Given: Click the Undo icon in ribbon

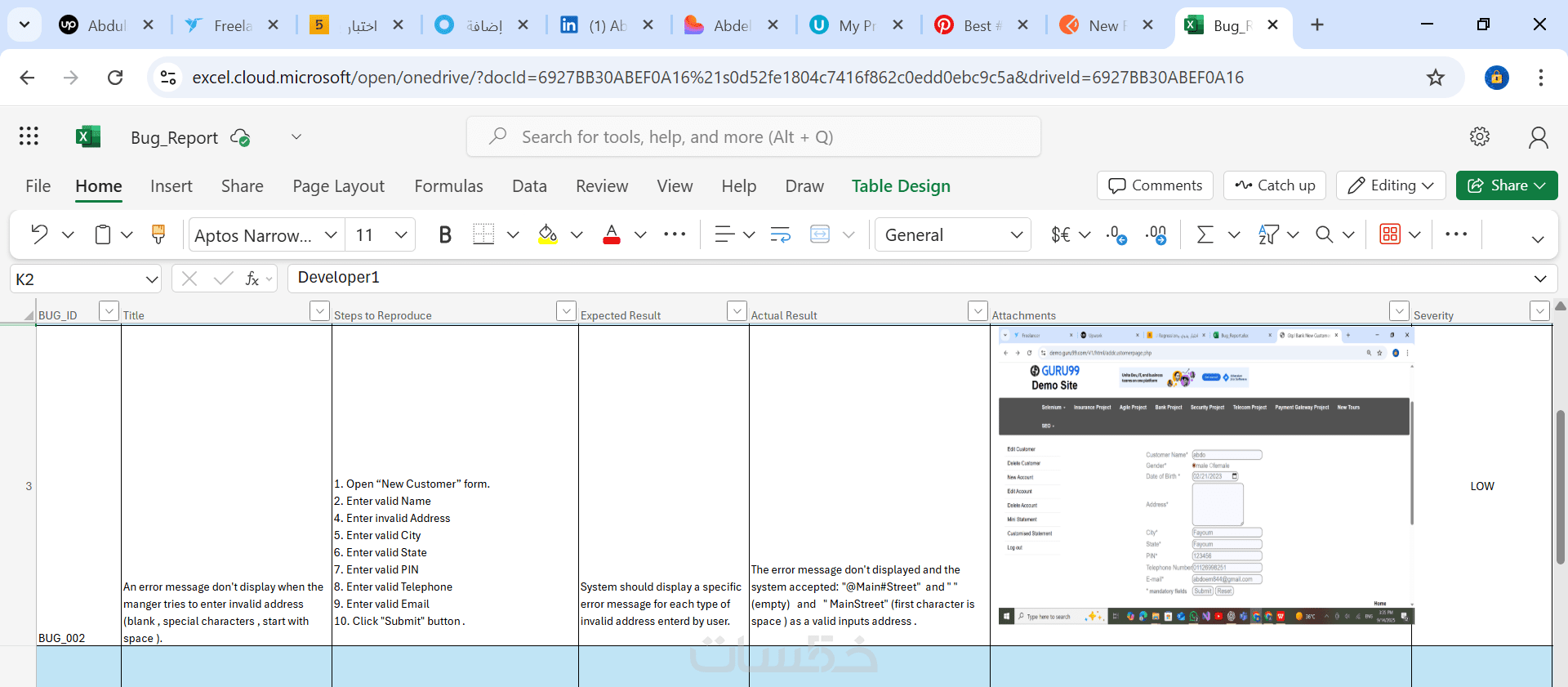Looking at the screenshot, I should tap(39, 234).
